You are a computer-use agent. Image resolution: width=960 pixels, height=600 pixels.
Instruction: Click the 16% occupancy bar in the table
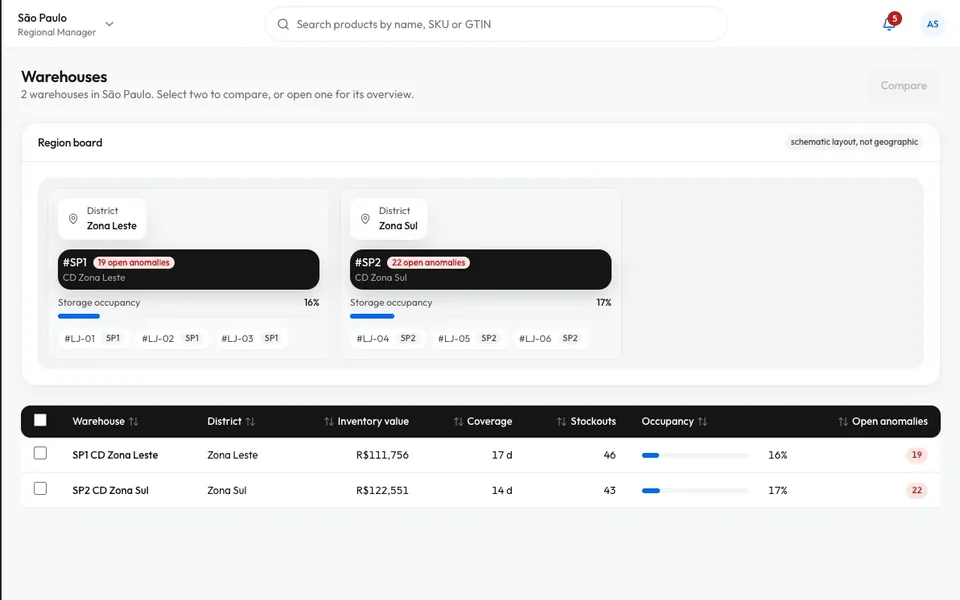[x=695, y=456]
